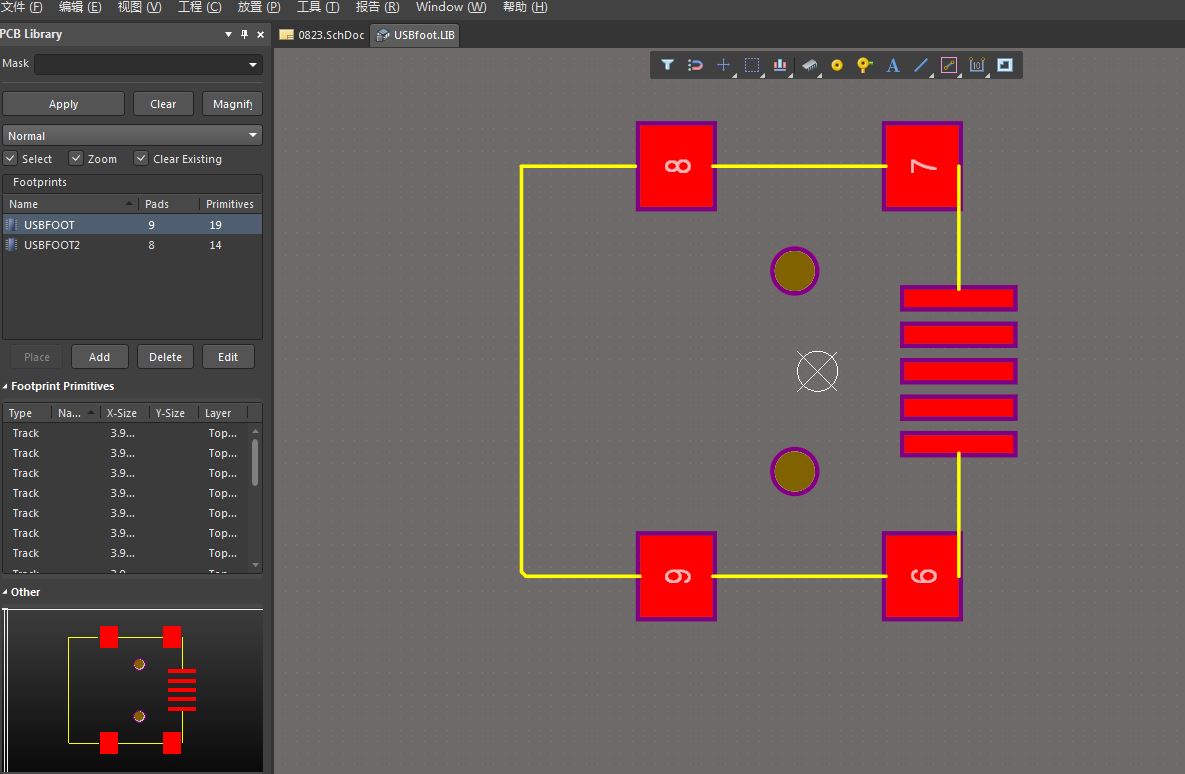Click the Place button
This screenshot has height=774, width=1185.
[x=37, y=357]
